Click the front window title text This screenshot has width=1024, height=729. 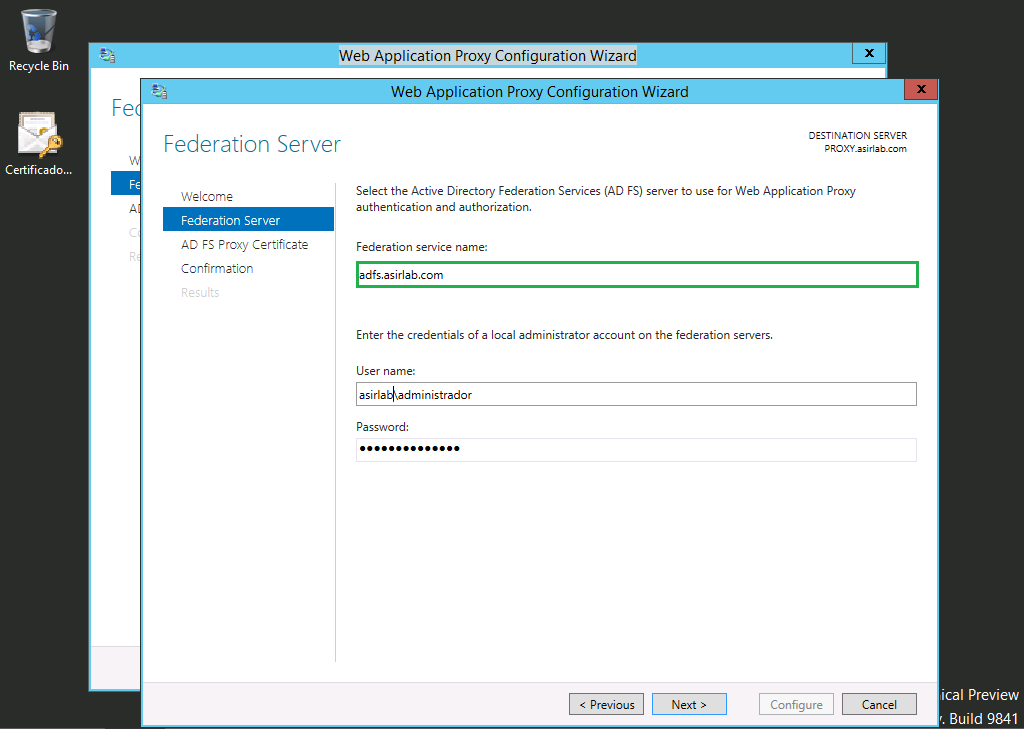539,91
